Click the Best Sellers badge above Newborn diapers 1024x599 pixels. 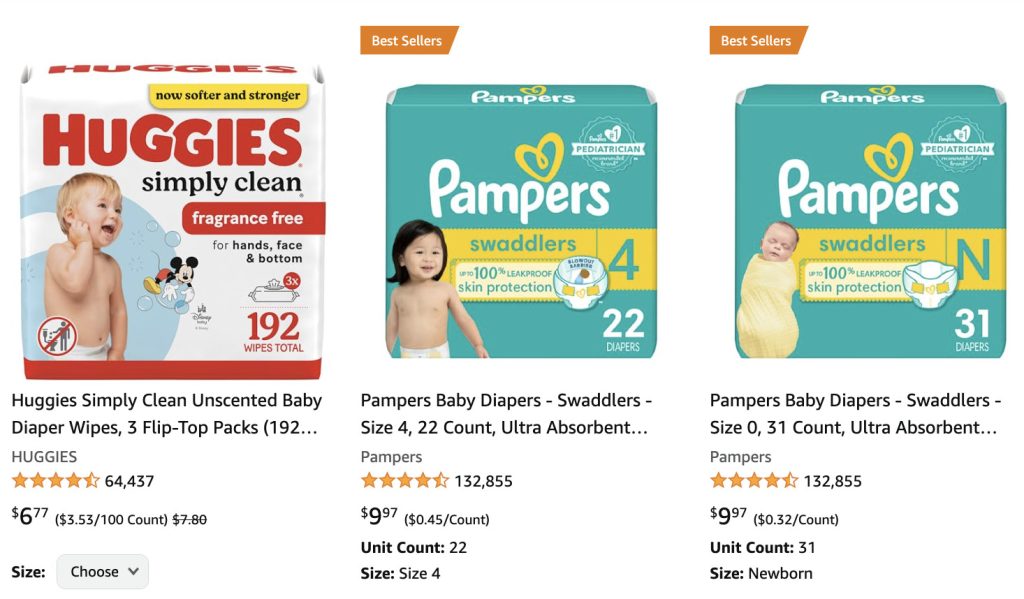757,41
